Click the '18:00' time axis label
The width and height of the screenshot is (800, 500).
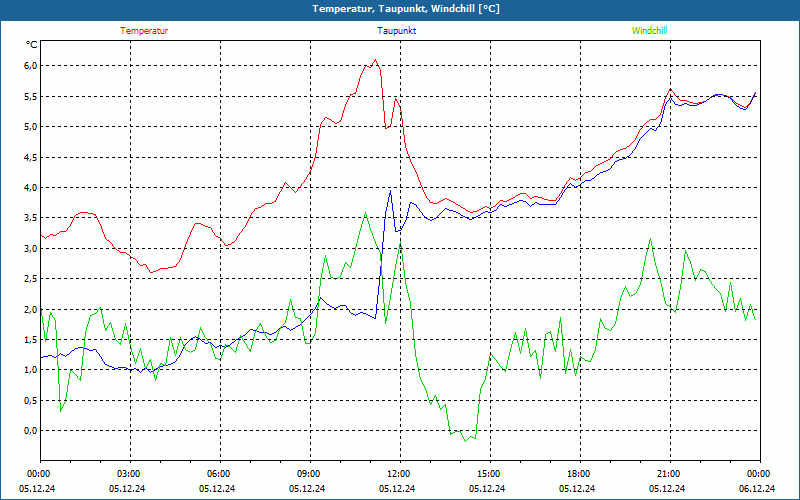tap(578, 474)
